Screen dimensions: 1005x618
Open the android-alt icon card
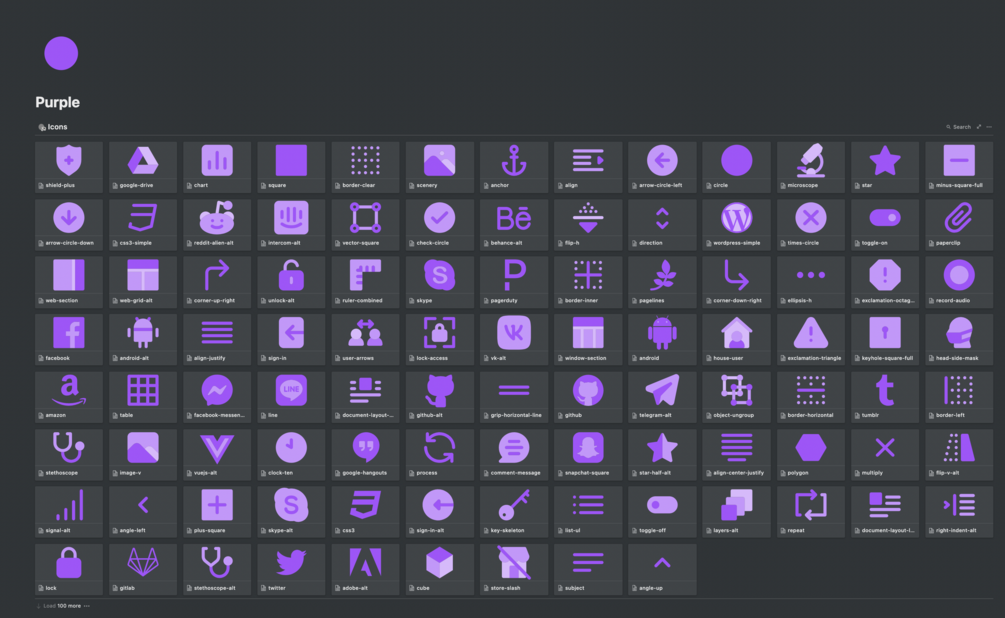pos(143,339)
